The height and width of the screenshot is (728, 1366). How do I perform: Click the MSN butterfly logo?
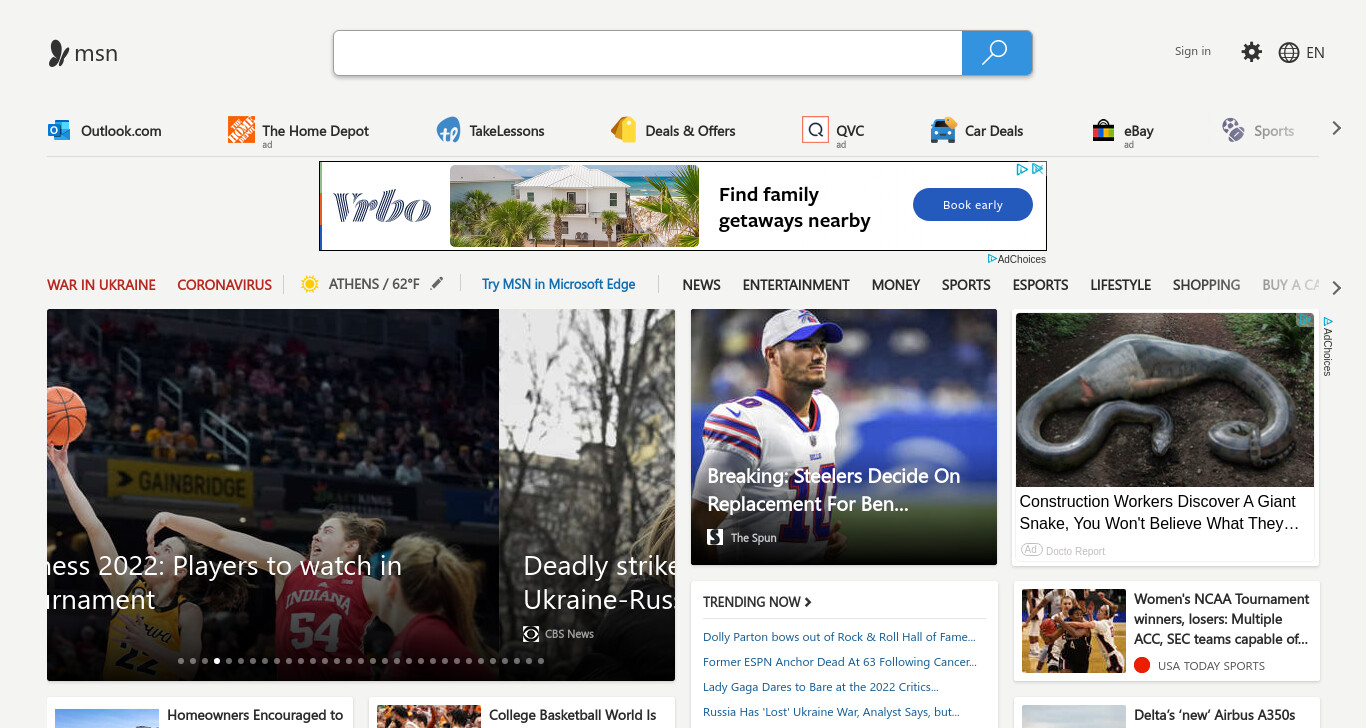click(x=59, y=53)
